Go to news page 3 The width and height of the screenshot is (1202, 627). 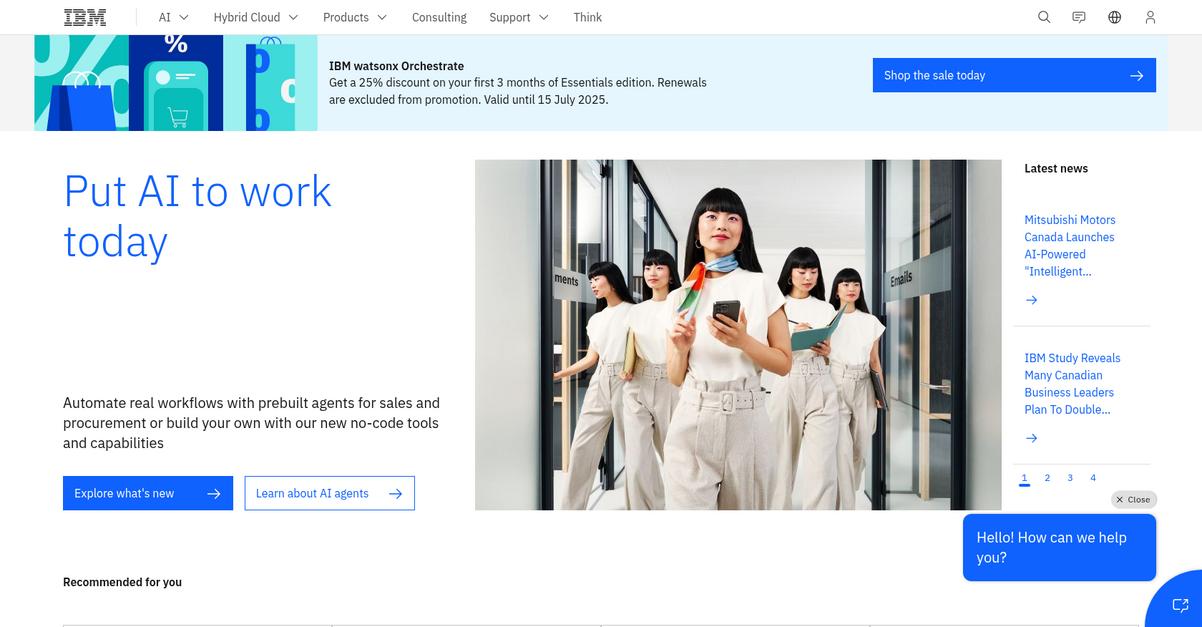[1070, 478]
